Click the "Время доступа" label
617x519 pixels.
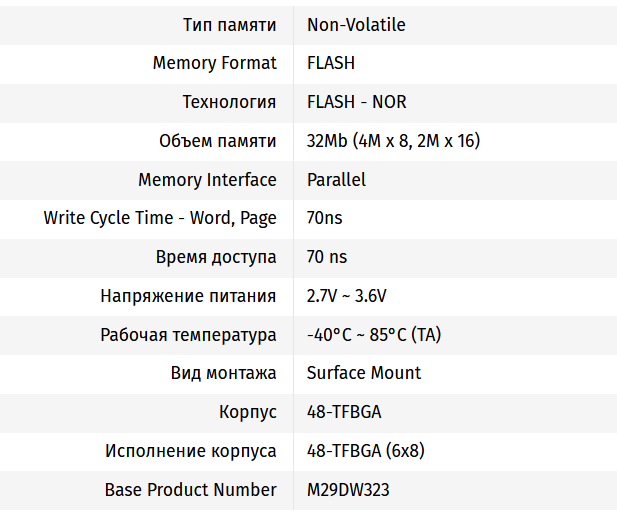216,257
